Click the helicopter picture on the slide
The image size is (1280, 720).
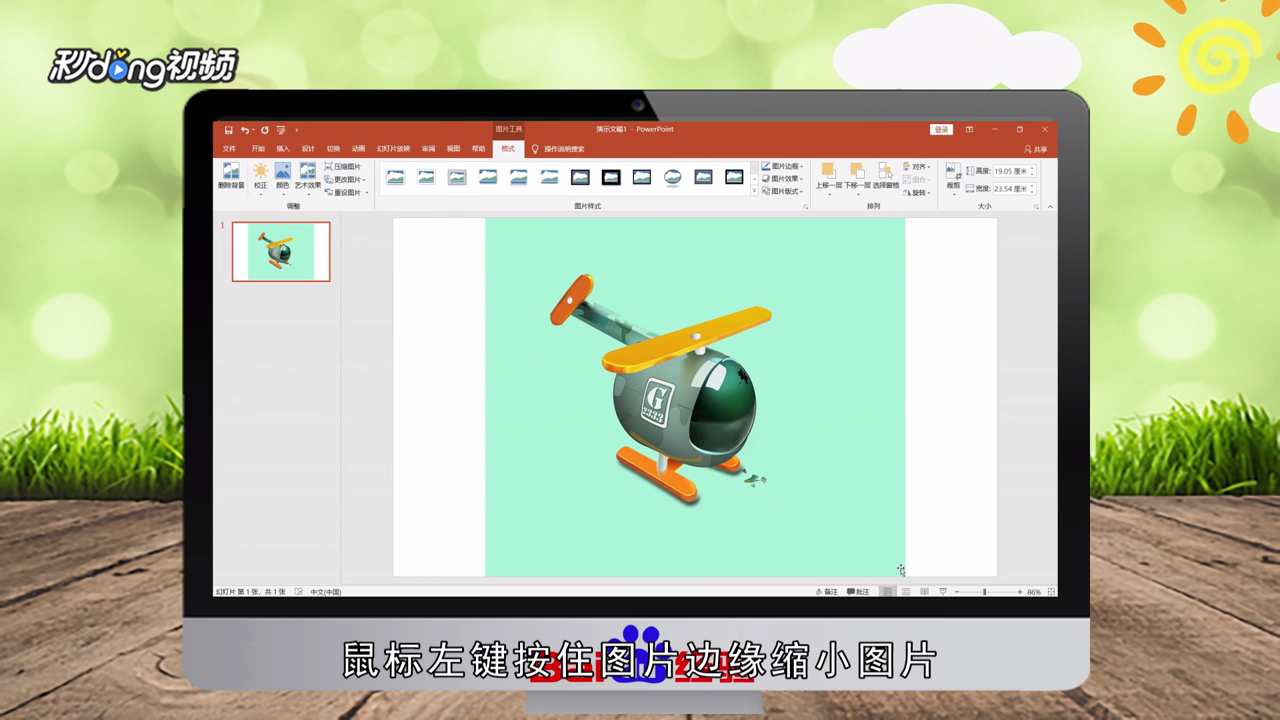(x=695, y=397)
